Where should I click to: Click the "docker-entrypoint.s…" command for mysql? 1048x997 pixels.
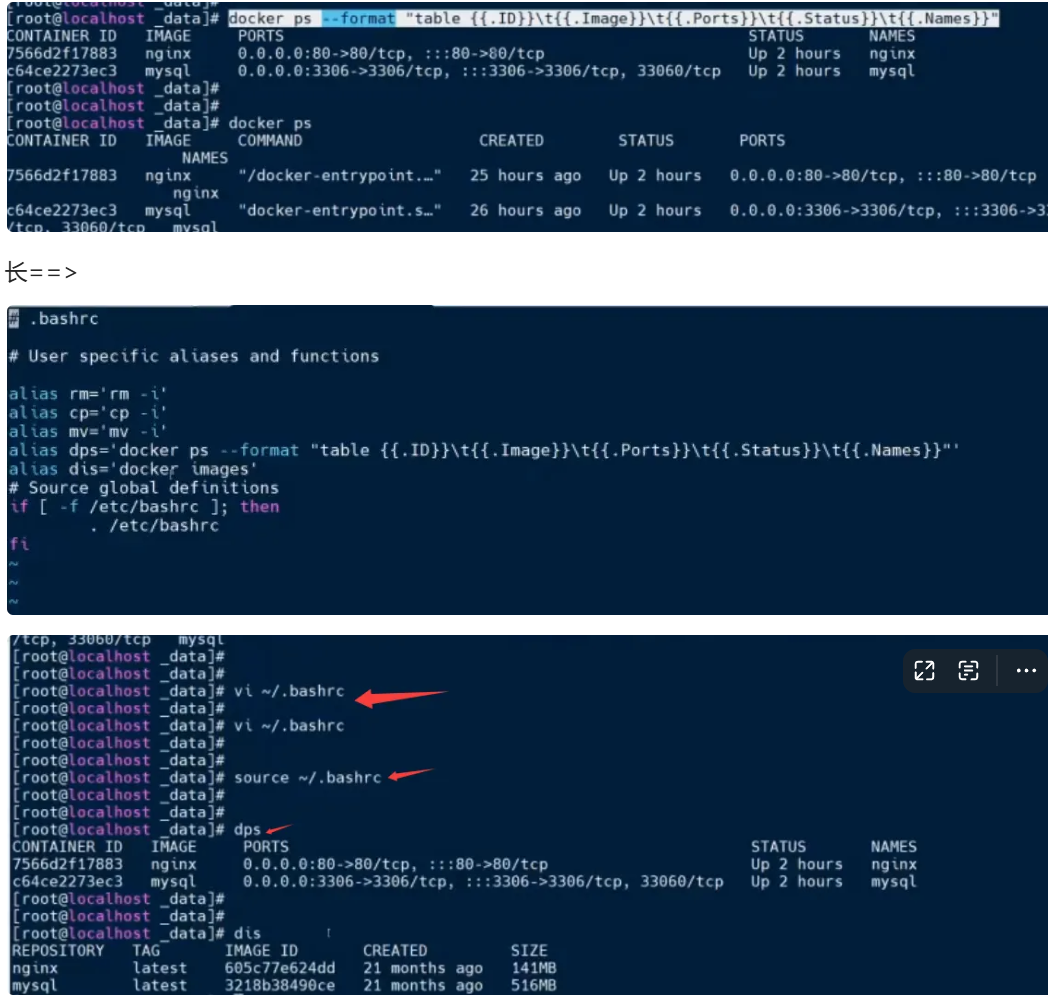(x=340, y=210)
